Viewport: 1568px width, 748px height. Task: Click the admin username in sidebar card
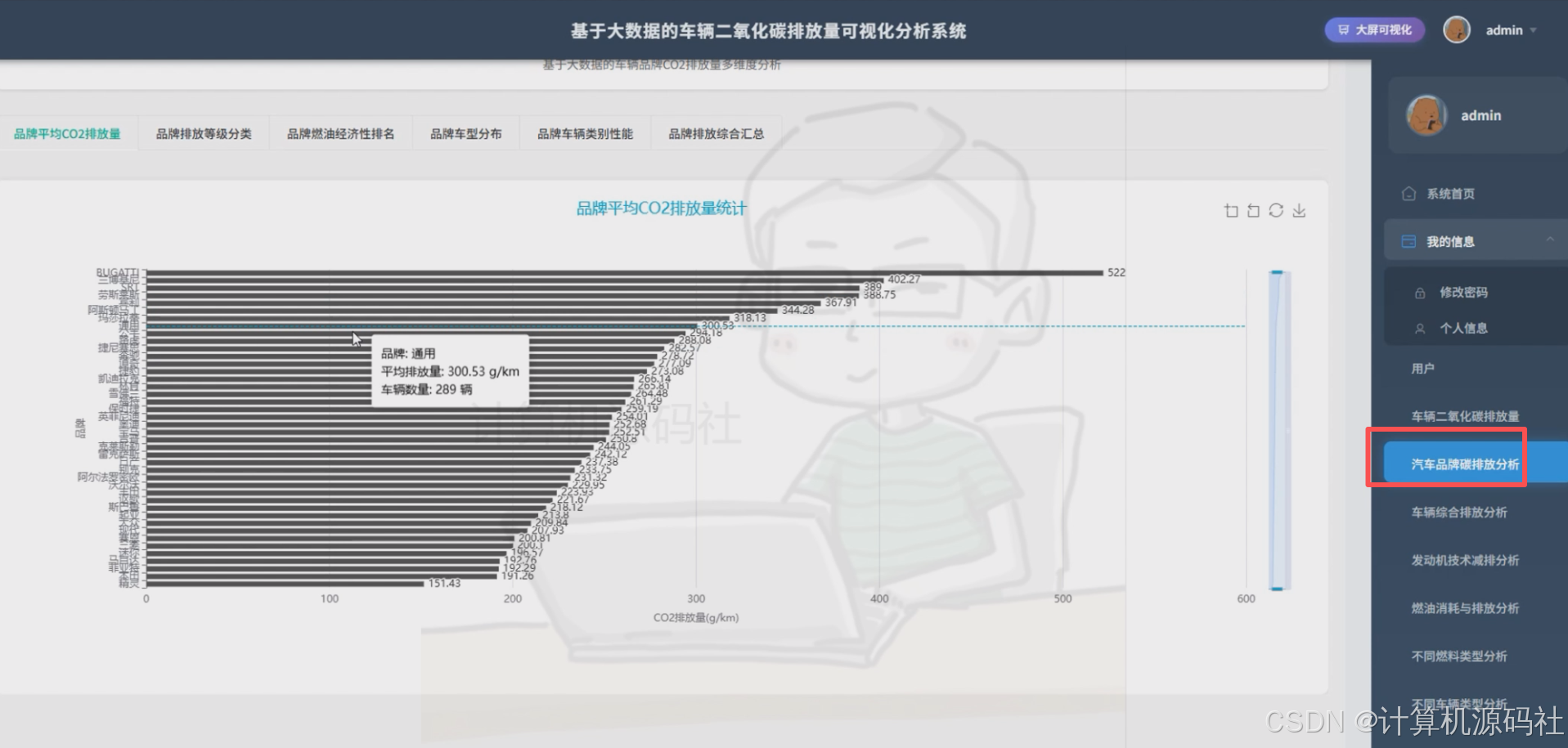click(1481, 116)
